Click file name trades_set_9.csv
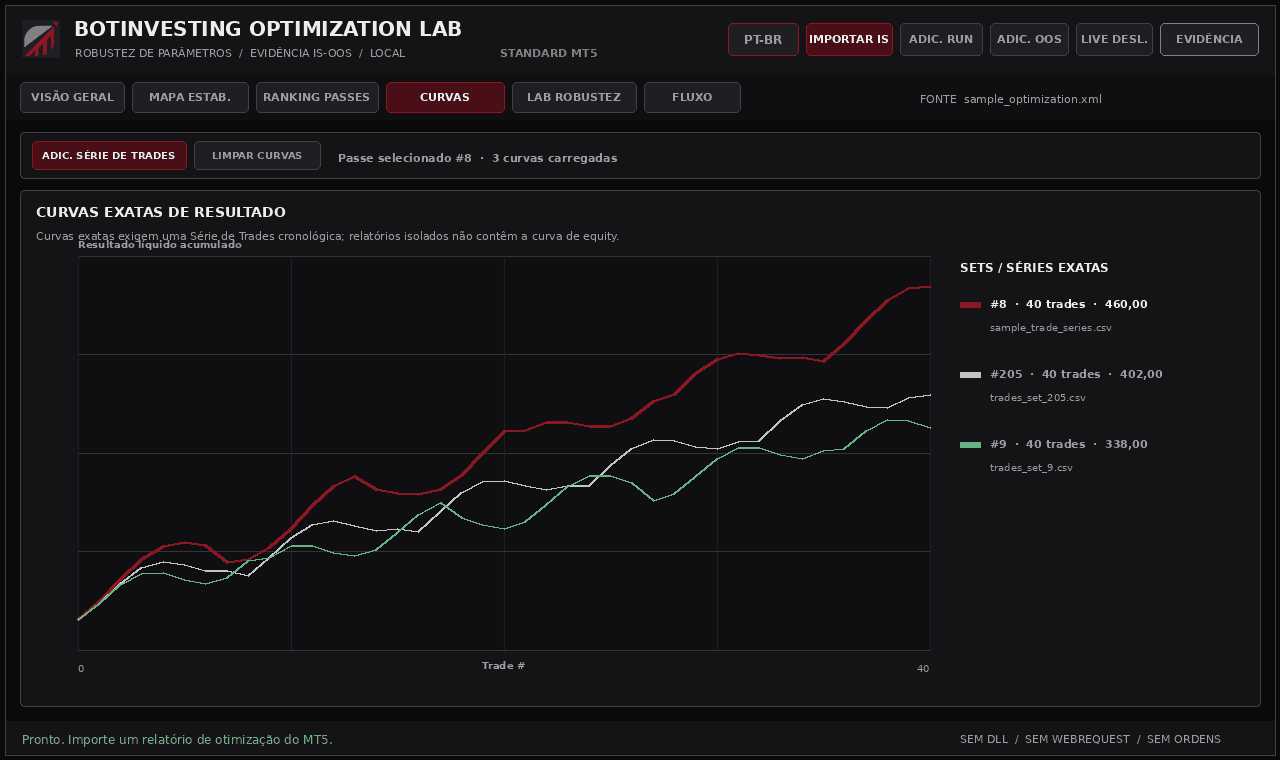Image resolution: width=1280 pixels, height=760 pixels. click(x=1031, y=468)
